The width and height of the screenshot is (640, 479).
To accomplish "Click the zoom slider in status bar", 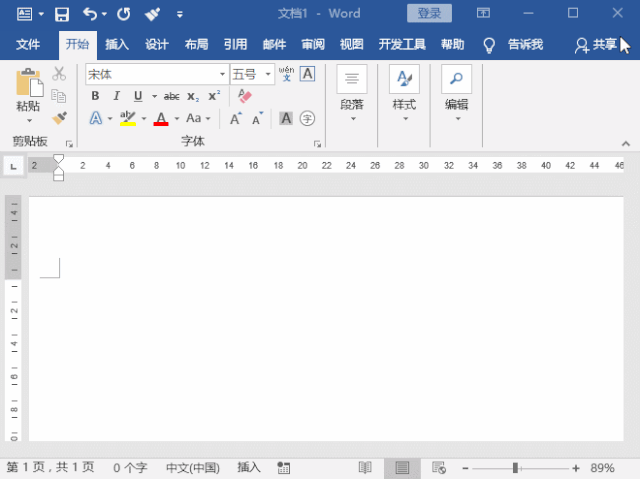I will click(x=515, y=468).
